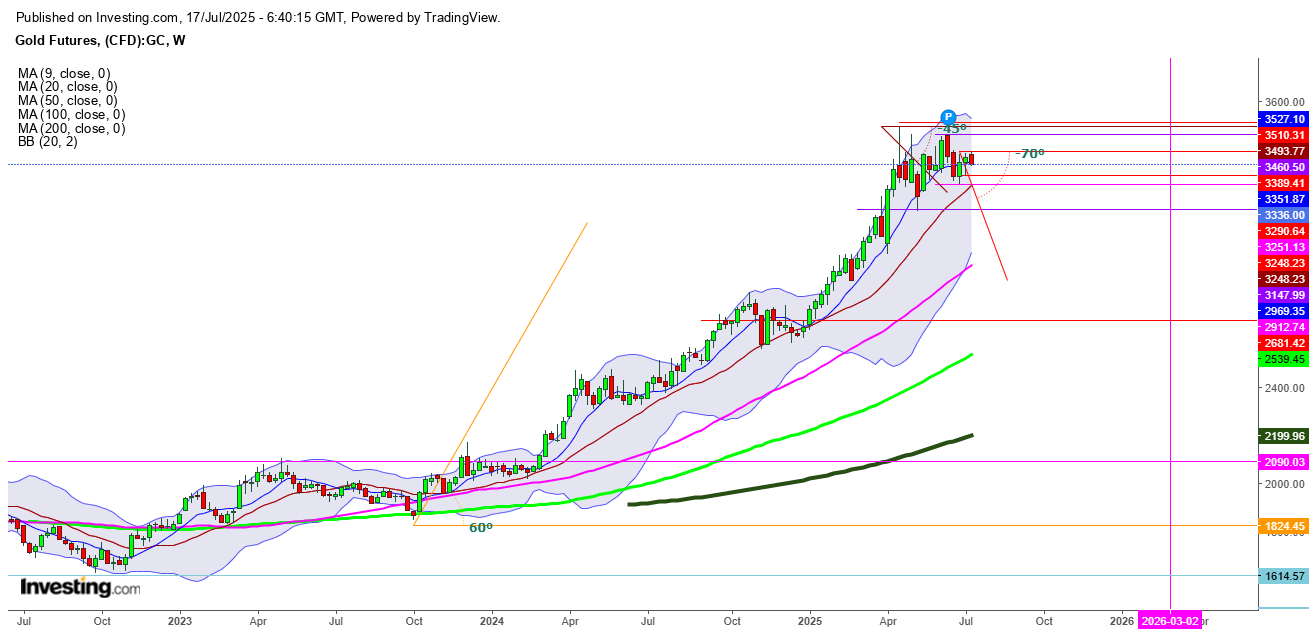Screen dimensions: 1316x634
Task: Click the green 2539.45 price label
Action: [x=1283, y=359]
